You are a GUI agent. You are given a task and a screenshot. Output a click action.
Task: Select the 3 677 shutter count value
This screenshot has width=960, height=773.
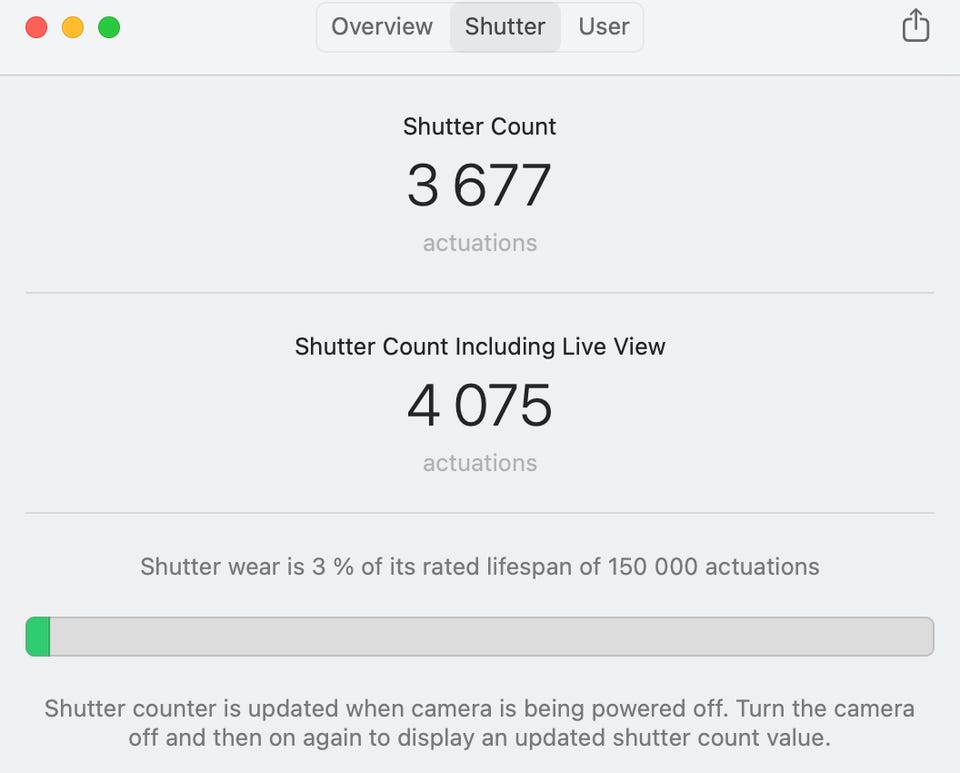(480, 186)
